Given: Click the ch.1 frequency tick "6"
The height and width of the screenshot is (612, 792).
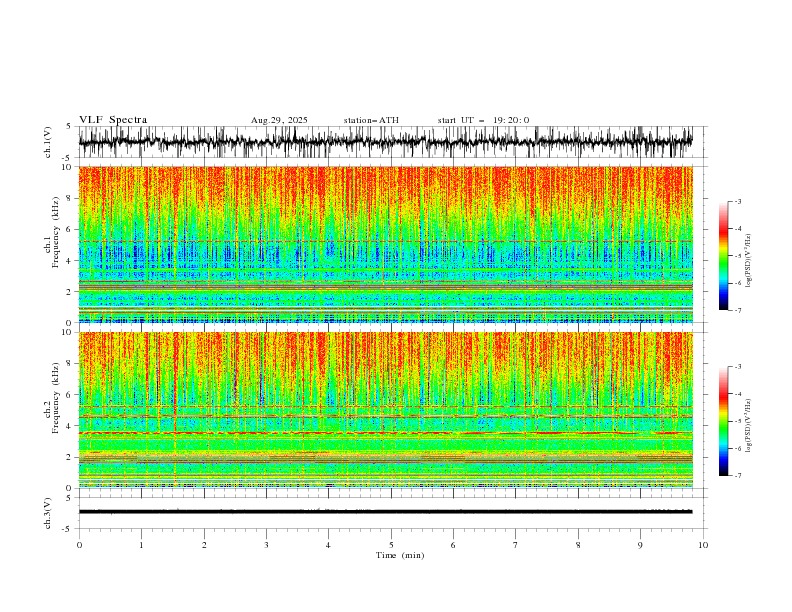Looking at the screenshot, I should pos(69,229).
